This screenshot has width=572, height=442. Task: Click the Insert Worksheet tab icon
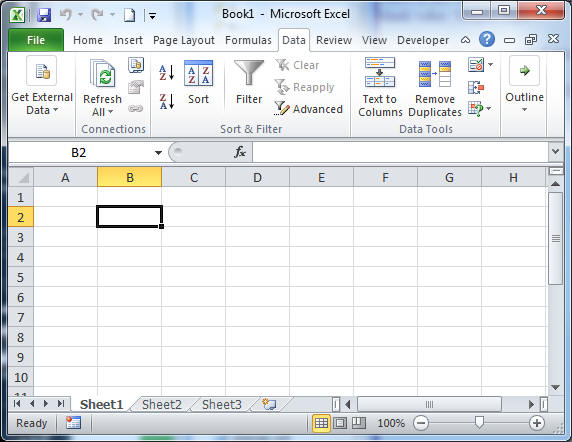tap(269, 404)
